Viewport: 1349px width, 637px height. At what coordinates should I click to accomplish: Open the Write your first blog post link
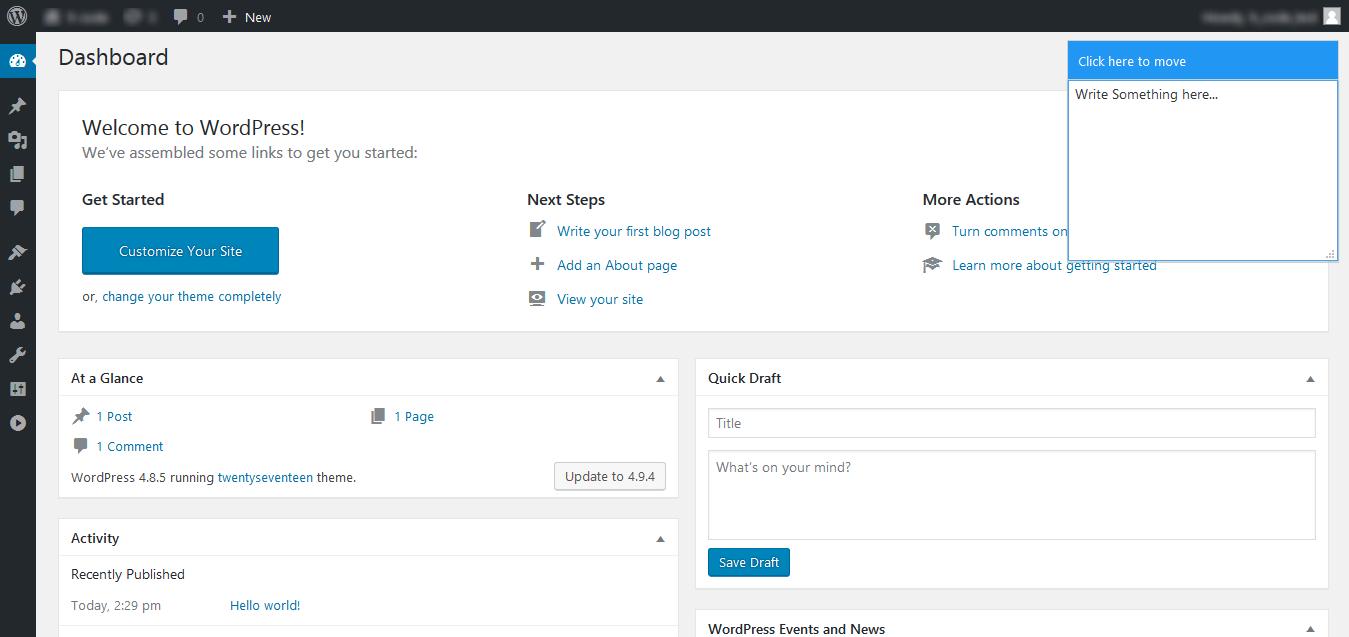634,231
